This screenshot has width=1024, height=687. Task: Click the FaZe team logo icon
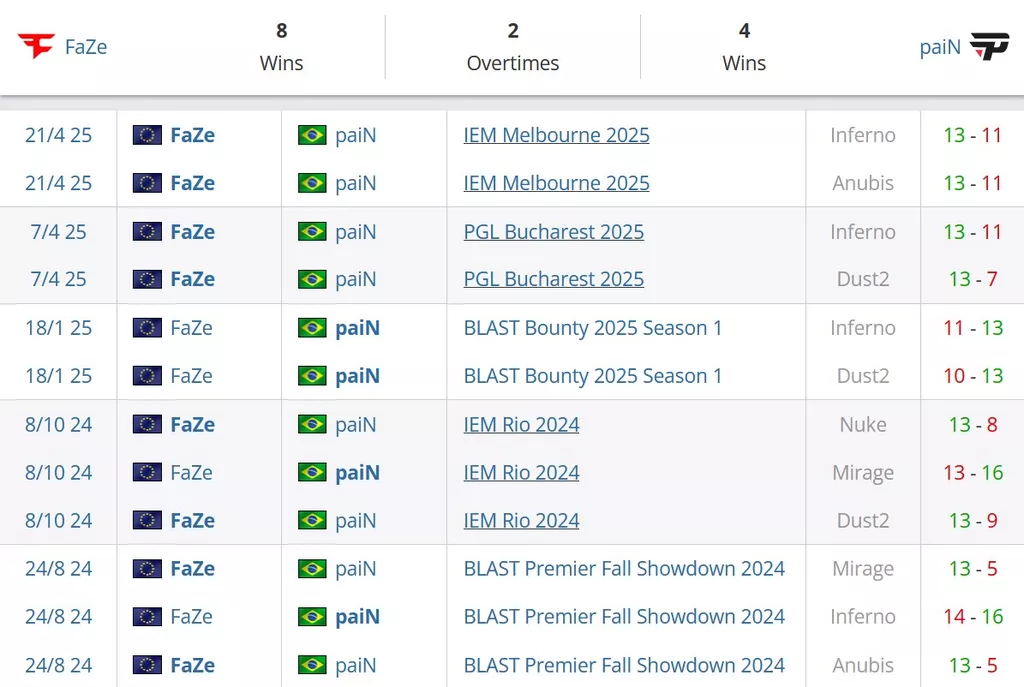[36, 46]
